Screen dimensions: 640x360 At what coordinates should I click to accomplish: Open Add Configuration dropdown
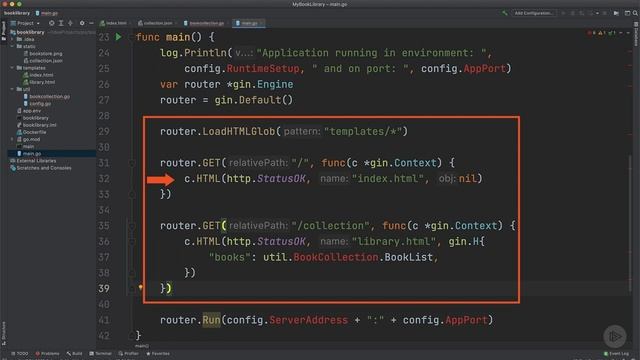pyautogui.click(x=533, y=13)
